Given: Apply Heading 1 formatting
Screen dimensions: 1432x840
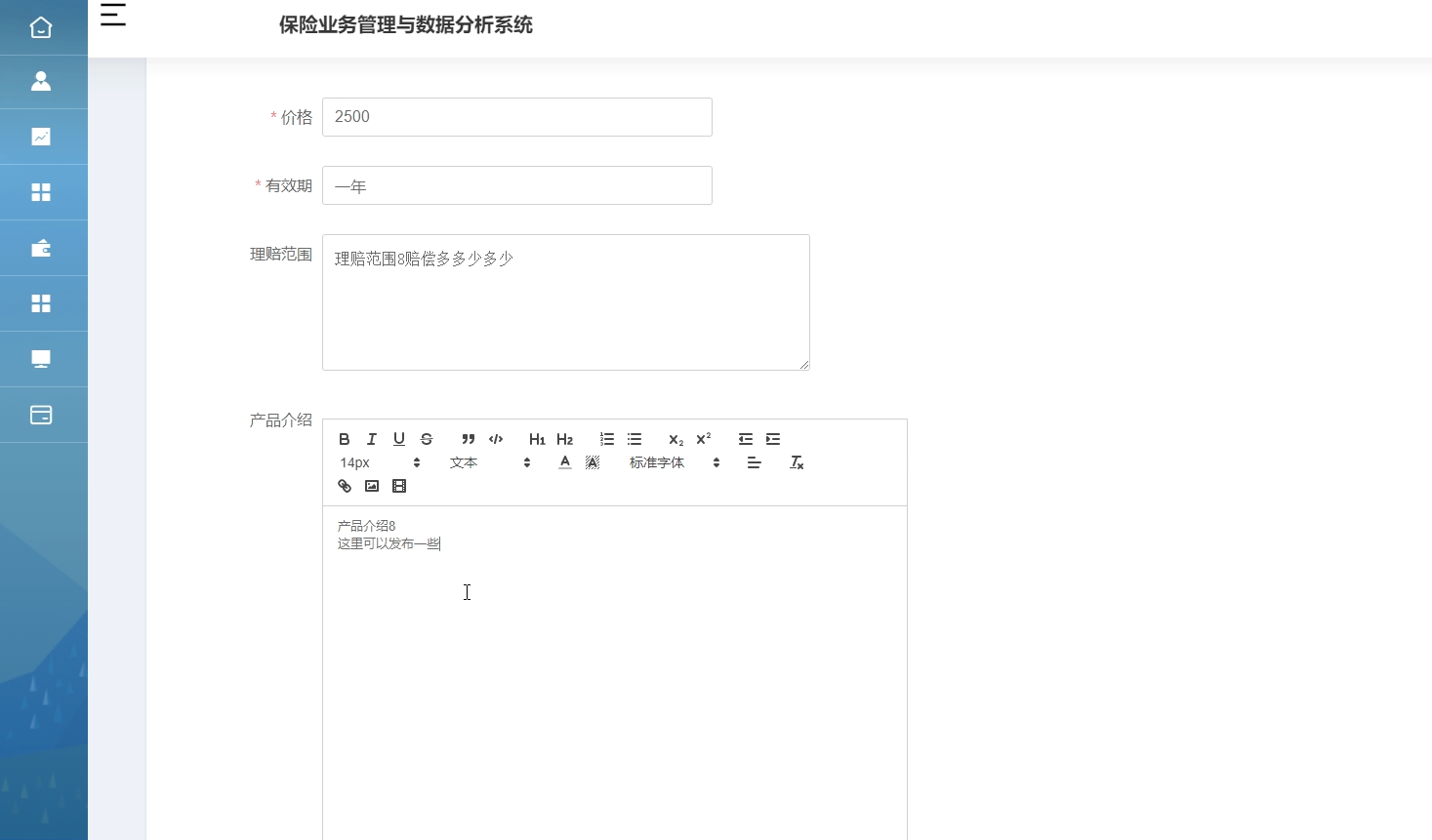Looking at the screenshot, I should click(537, 439).
